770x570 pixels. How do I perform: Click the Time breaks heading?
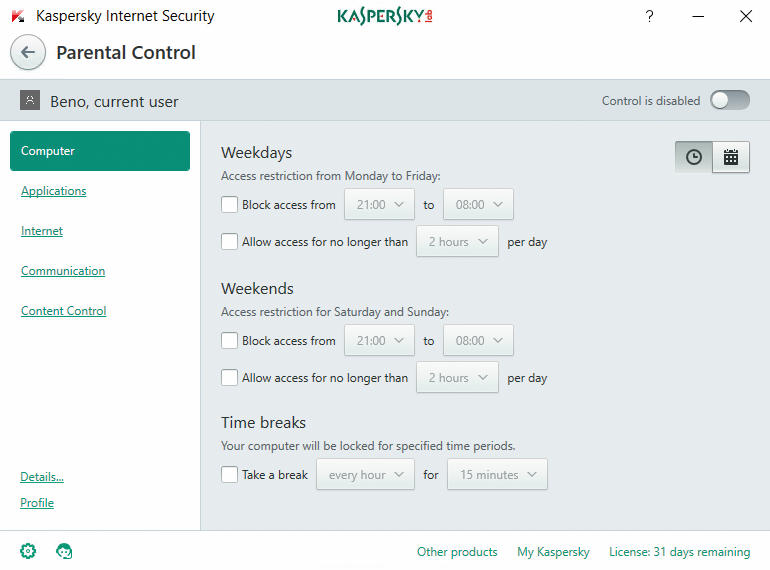click(263, 423)
